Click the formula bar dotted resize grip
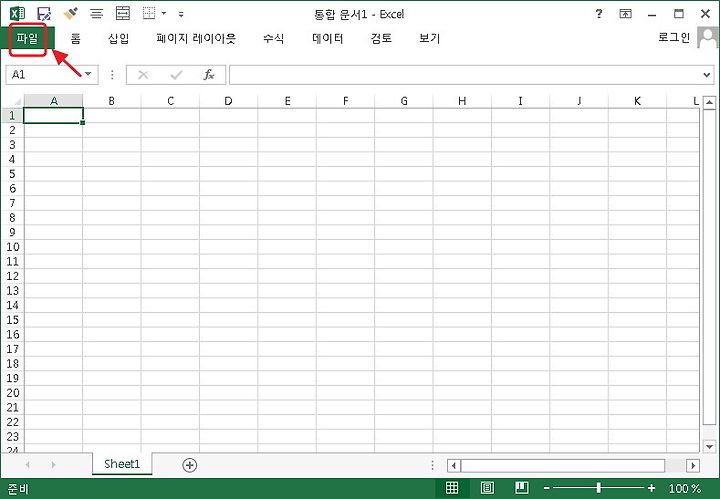Viewport: 720px width, 499px height. (x=112, y=75)
